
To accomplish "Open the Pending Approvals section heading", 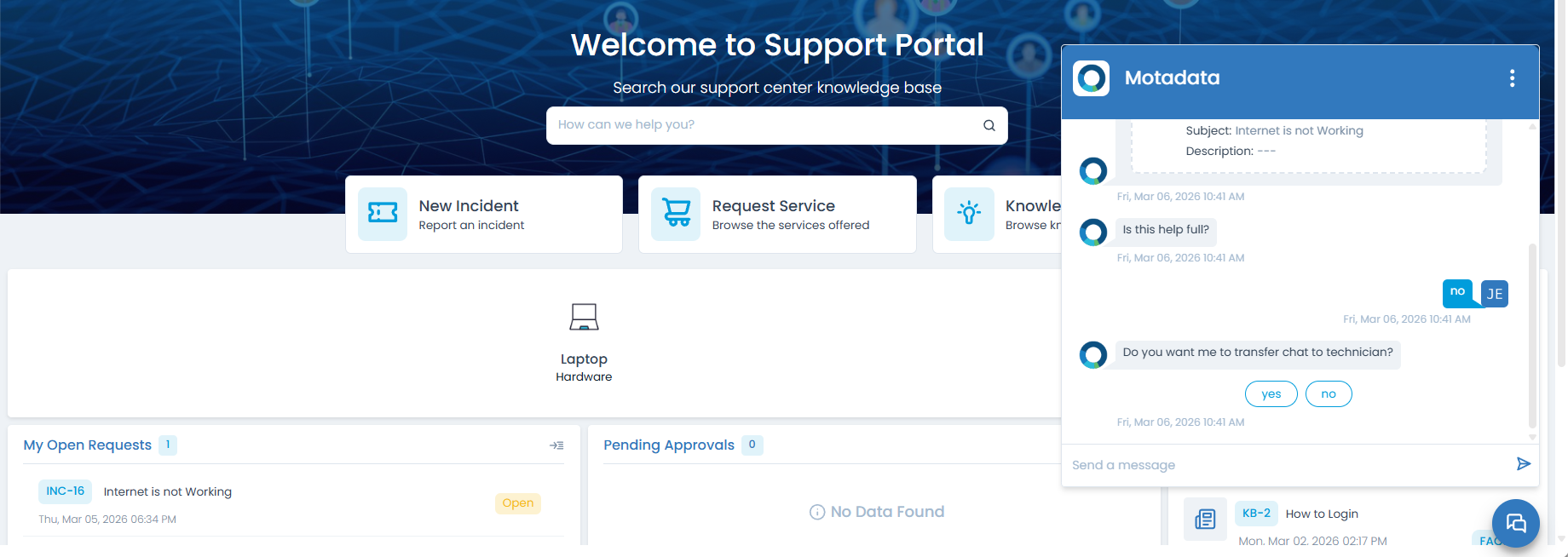I will click(668, 445).
